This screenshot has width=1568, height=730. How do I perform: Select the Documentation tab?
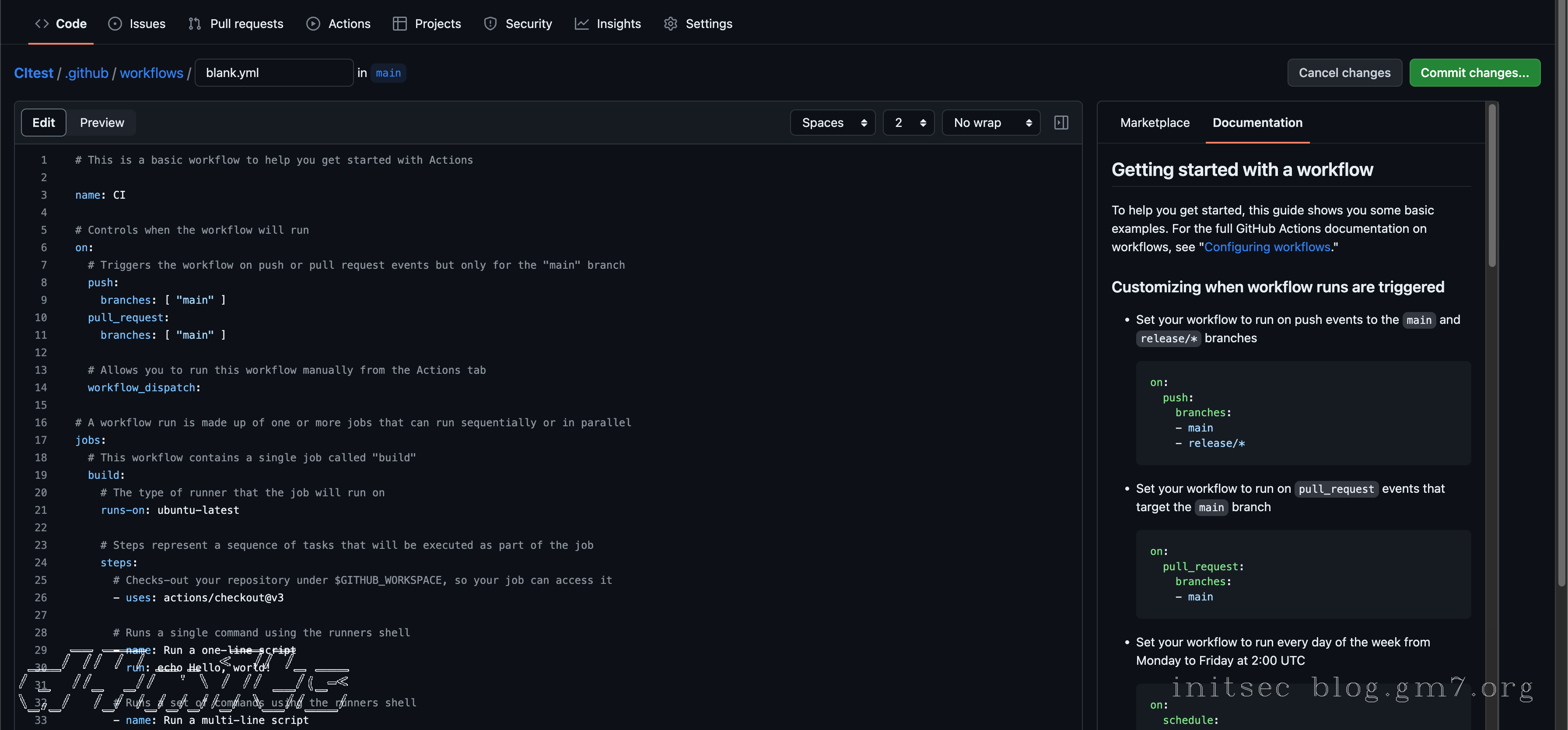(1257, 123)
